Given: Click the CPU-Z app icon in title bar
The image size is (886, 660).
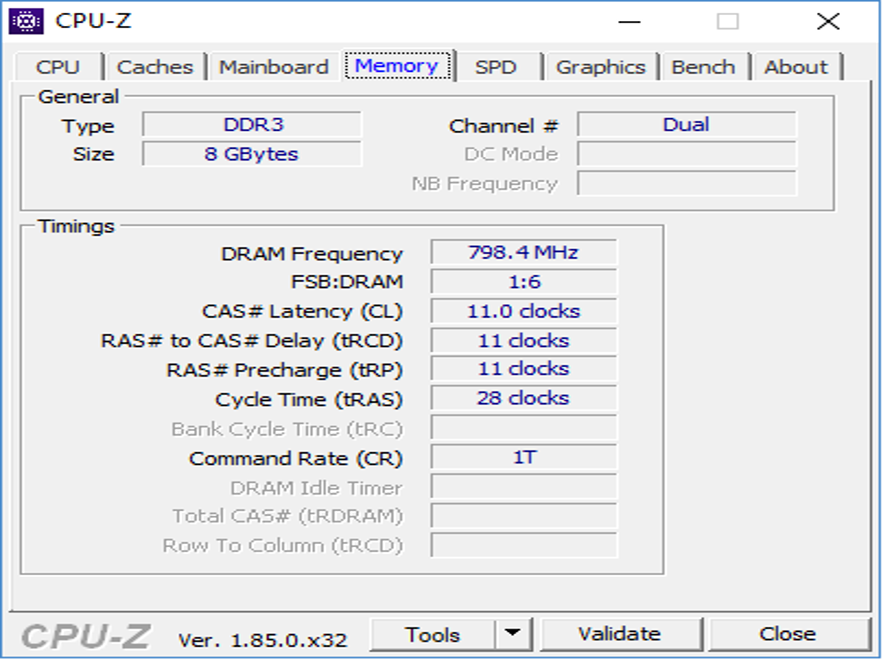Looking at the screenshot, I should point(26,21).
